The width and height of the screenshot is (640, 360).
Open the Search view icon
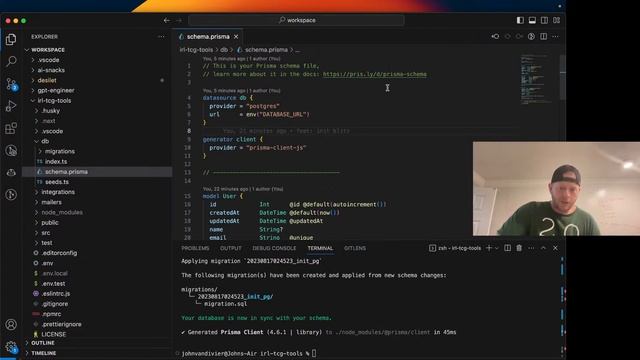pos(11,62)
